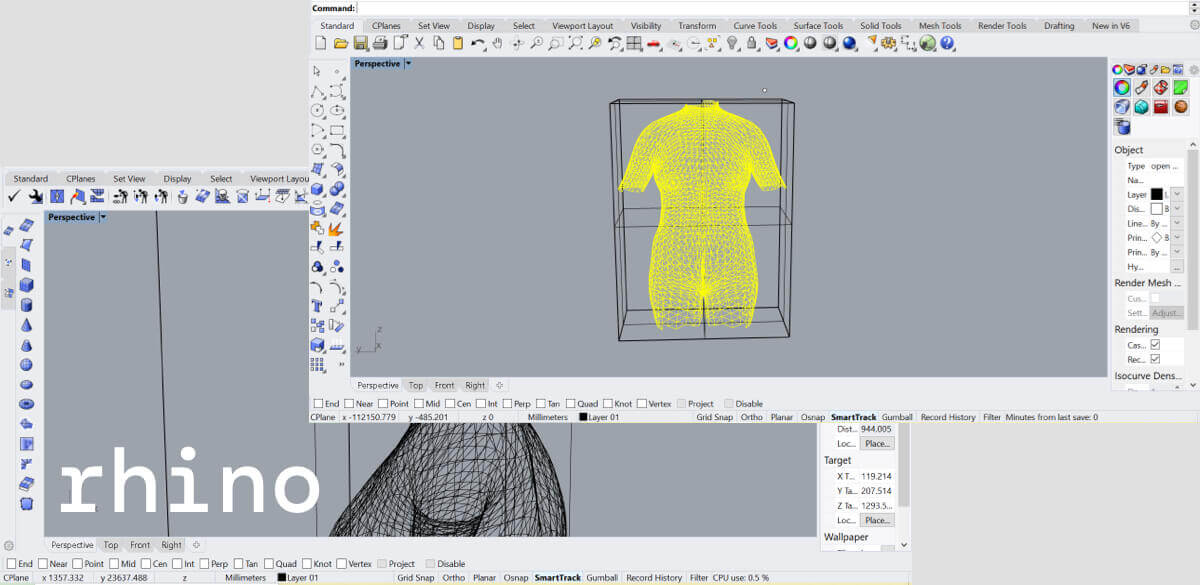Image resolution: width=1200 pixels, height=585 pixels.
Task: Click the Paste clipboard icon
Action: (458, 43)
